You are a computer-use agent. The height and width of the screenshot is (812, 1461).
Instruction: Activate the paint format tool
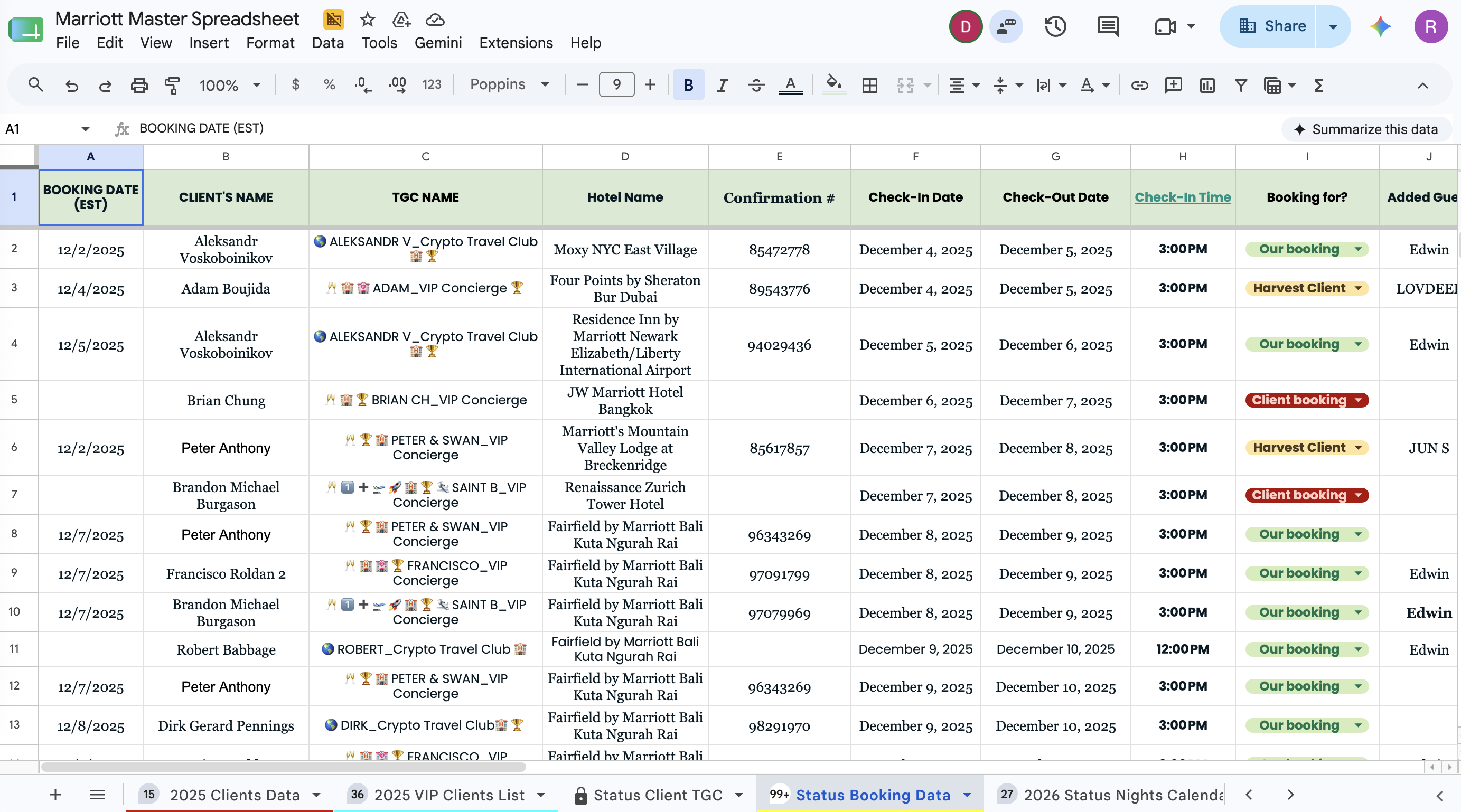tap(172, 85)
